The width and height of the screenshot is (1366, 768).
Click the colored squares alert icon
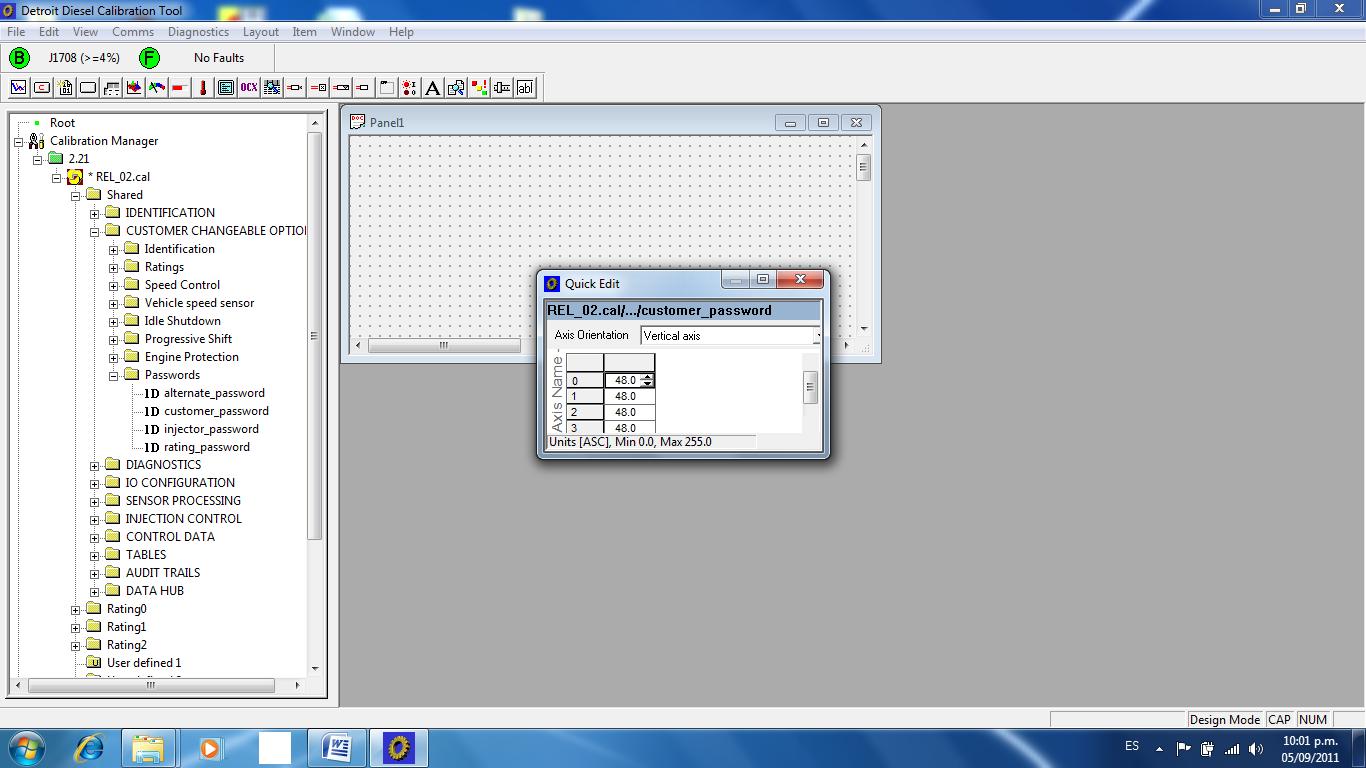coord(479,88)
